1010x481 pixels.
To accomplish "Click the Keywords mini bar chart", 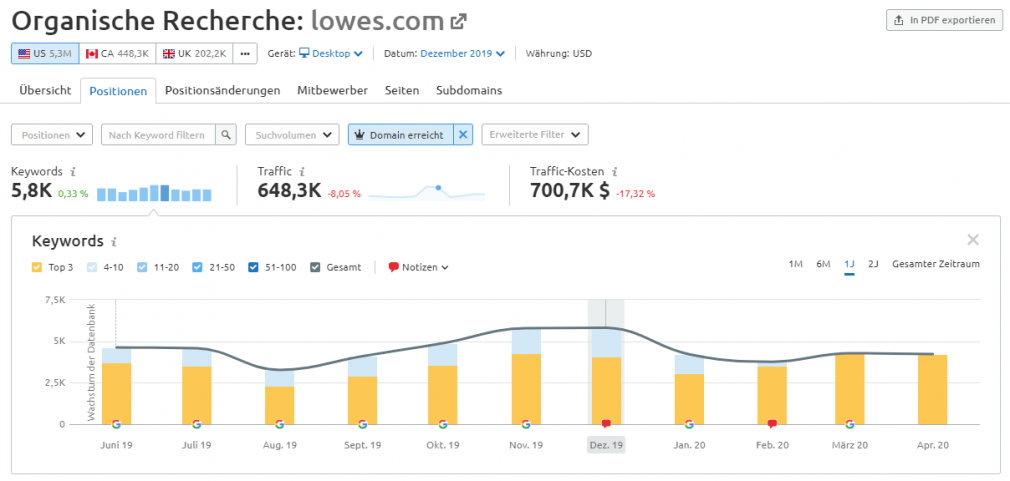I will pyautogui.click(x=154, y=193).
